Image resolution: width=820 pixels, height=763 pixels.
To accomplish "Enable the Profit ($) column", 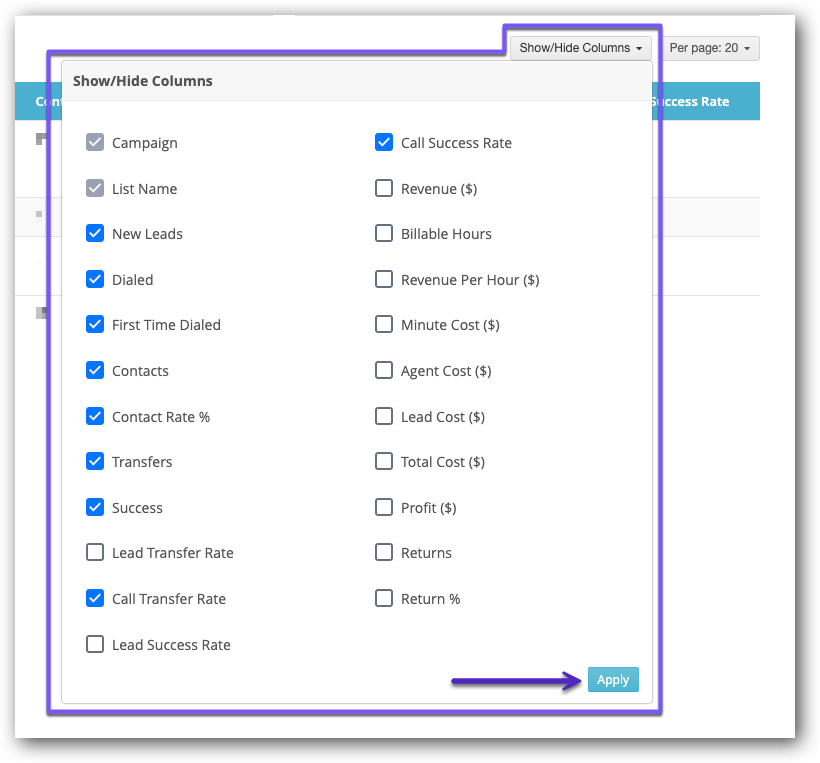I will (x=384, y=507).
